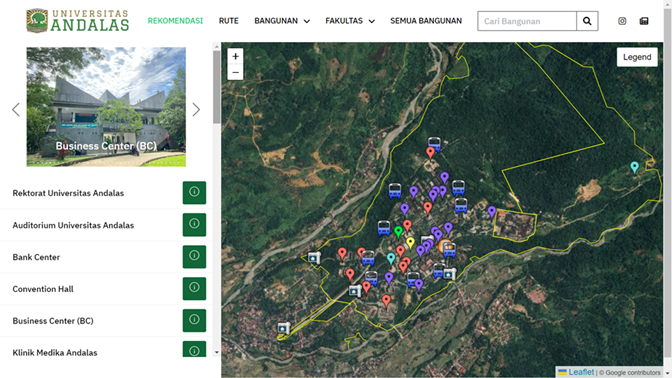Screen dimensions: 672x378
Task: Show the map Legend
Action: pos(637,57)
